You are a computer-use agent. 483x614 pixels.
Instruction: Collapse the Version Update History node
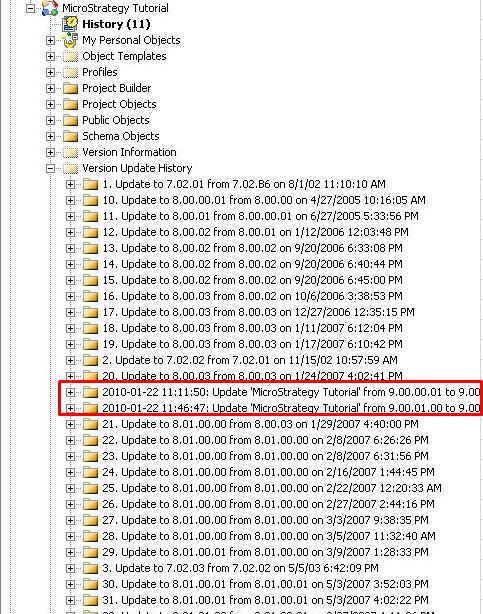coord(50,168)
